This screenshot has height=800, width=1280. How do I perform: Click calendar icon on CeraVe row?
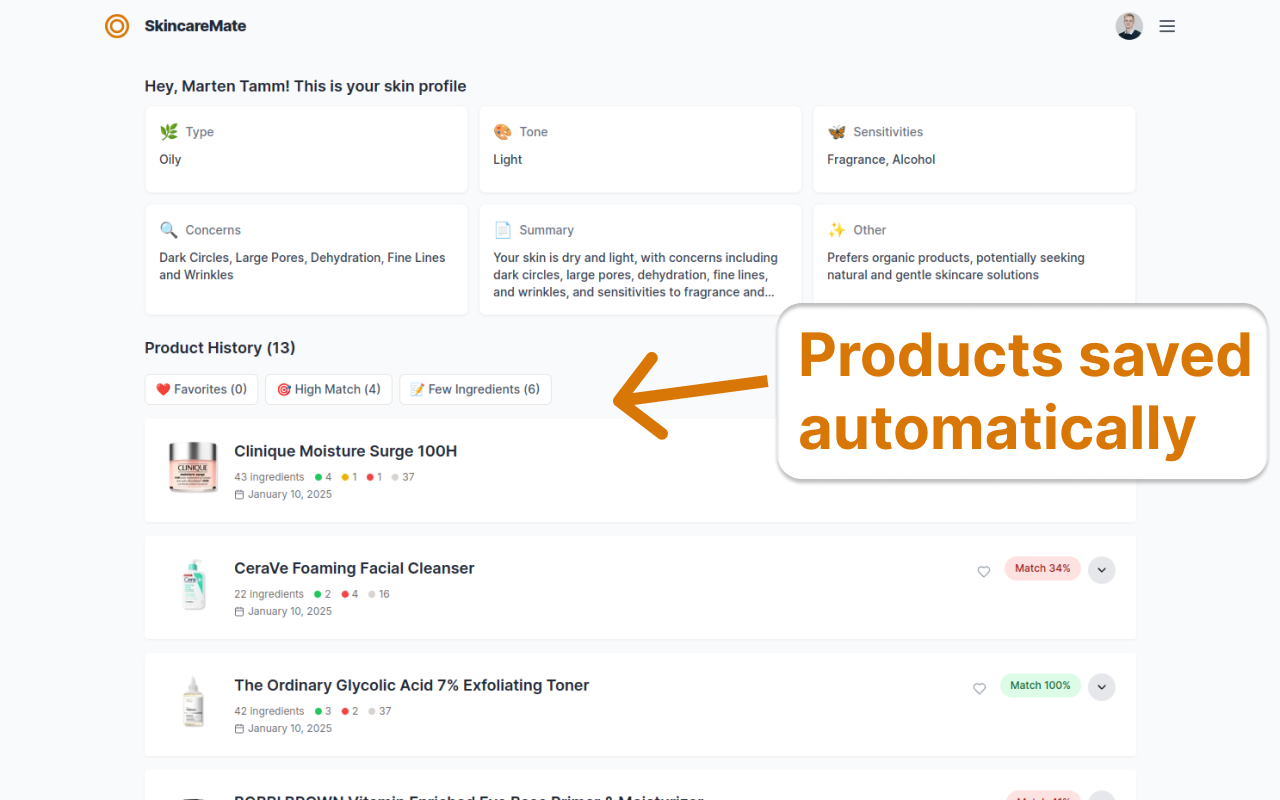(239, 612)
